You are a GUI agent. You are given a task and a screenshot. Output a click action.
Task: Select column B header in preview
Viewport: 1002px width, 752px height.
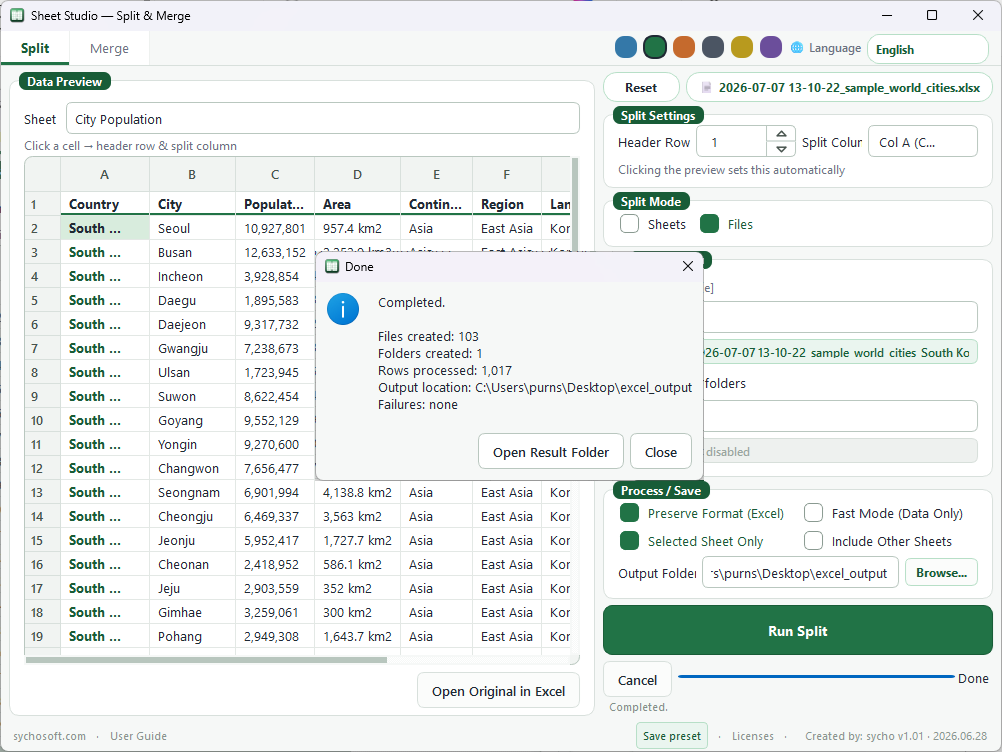(192, 174)
